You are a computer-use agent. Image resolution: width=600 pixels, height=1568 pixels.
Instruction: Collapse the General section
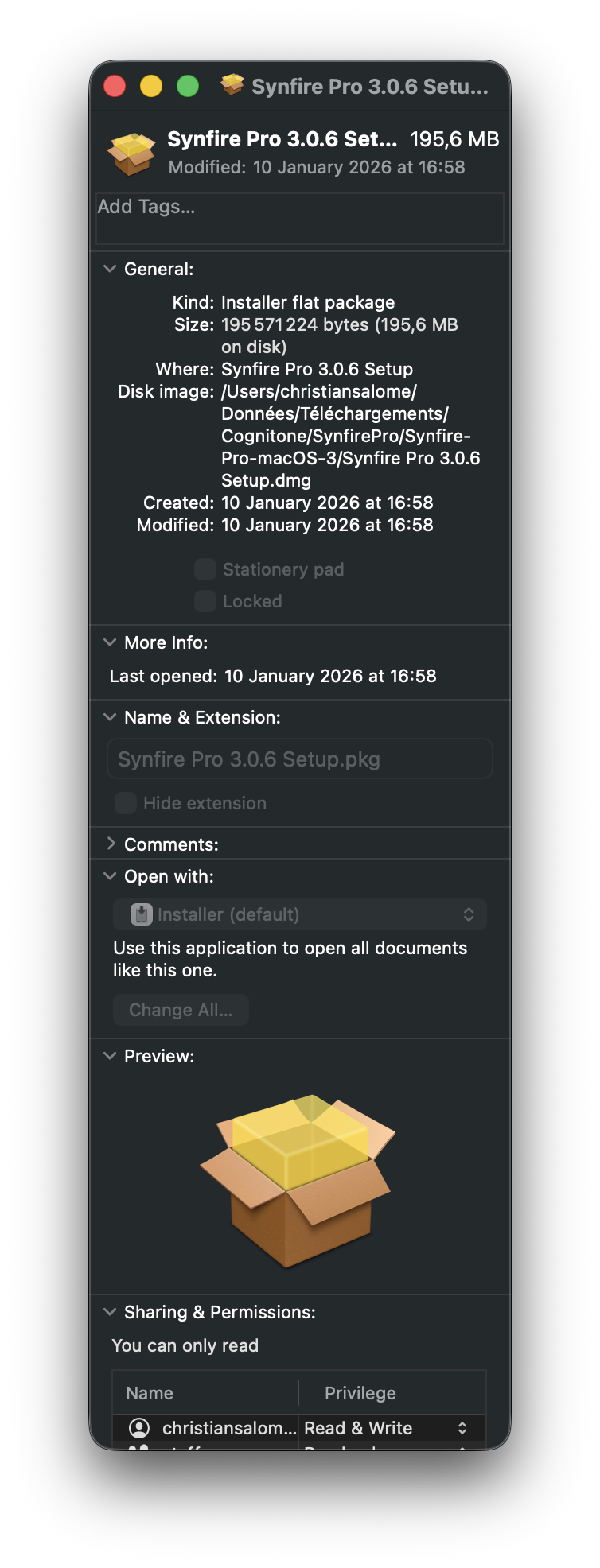pos(110,269)
